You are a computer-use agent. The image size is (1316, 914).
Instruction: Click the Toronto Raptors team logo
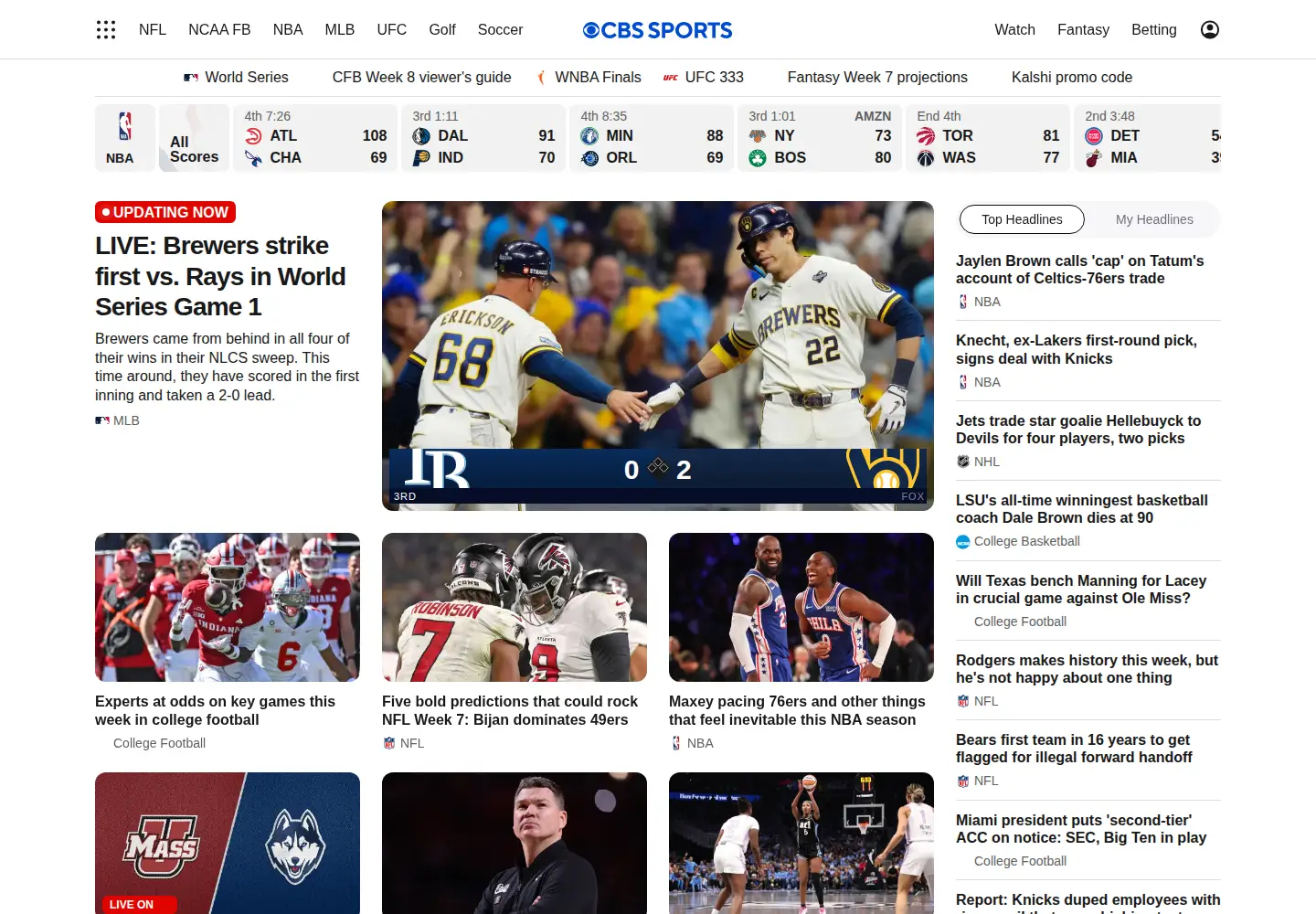[x=926, y=135]
